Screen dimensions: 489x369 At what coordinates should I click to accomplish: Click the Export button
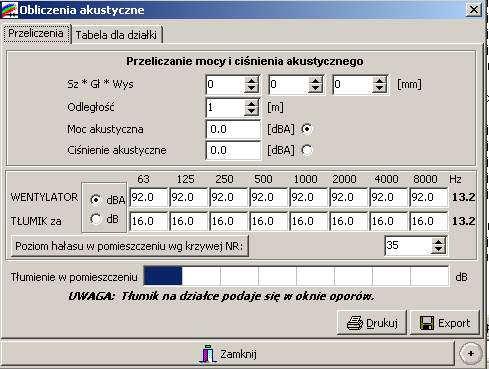pos(444,323)
